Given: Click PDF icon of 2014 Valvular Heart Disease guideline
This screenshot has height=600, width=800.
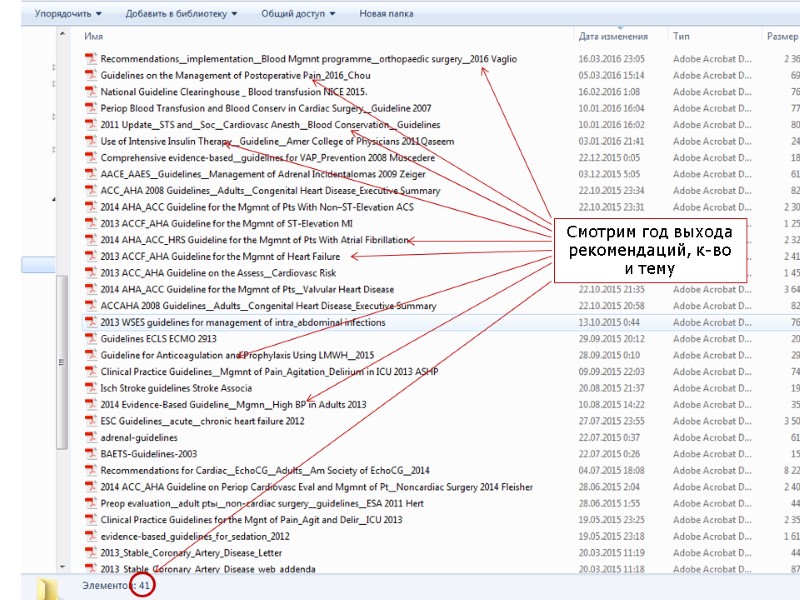Looking at the screenshot, I should pyautogui.click(x=91, y=289).
